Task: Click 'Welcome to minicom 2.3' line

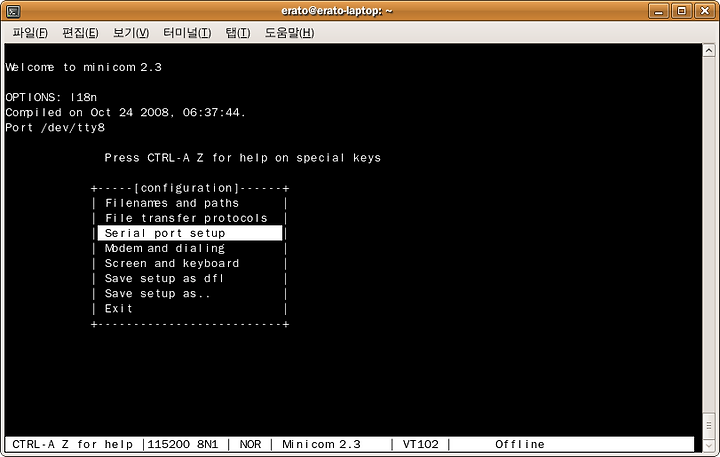Action: tap(84, 67)
